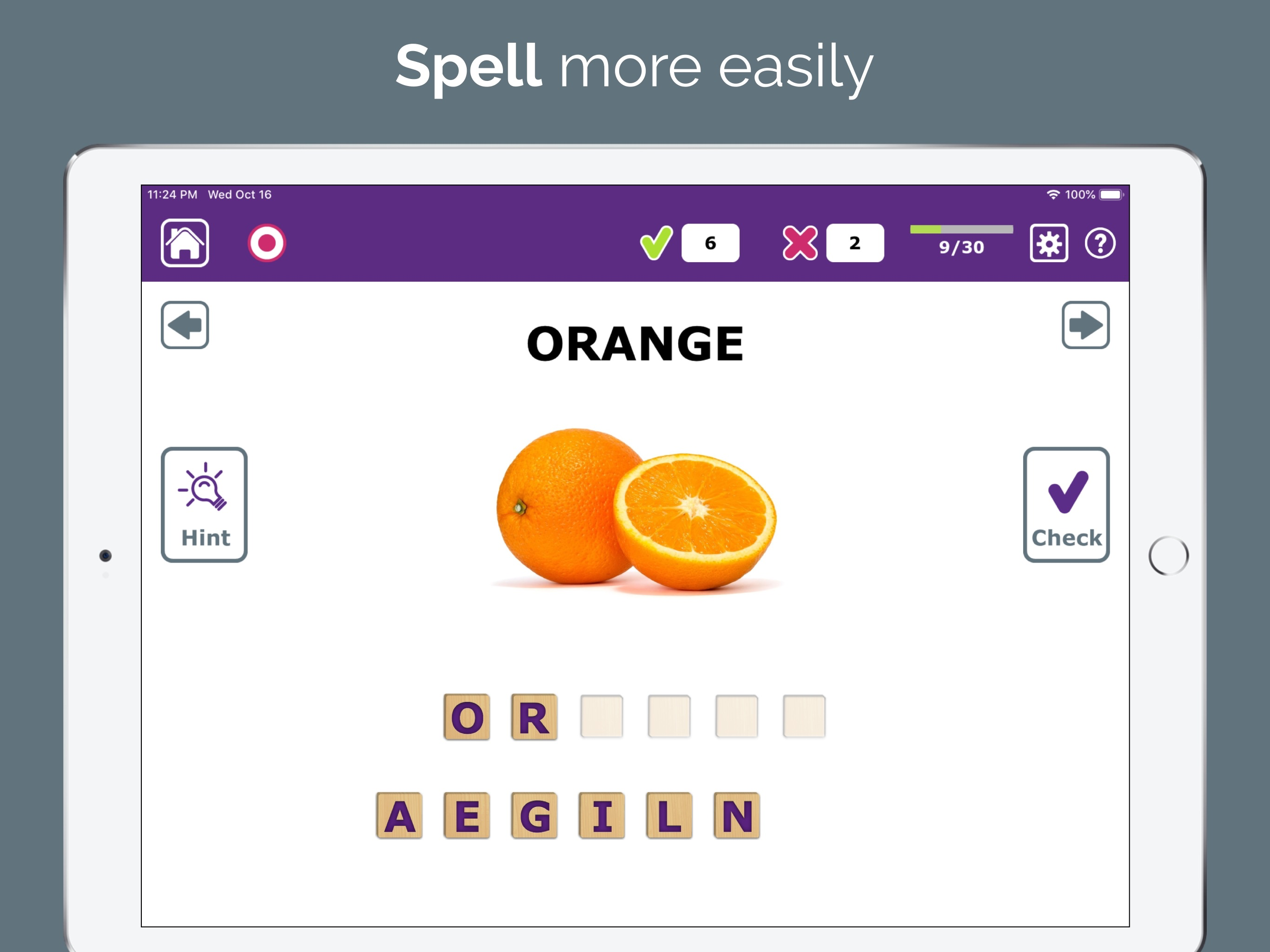Tap the Check answer icon
This screenshot has height=952, width=1270.
1066,504
